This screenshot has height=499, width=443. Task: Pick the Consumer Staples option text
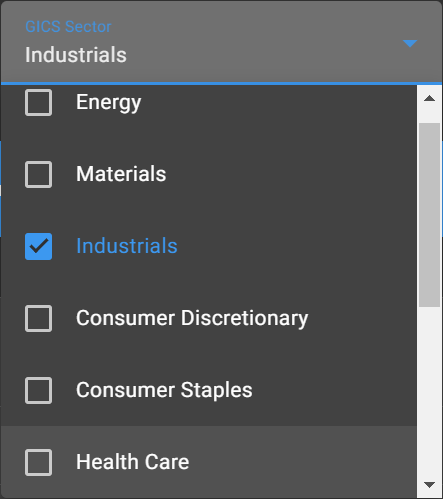pos(164,390)
